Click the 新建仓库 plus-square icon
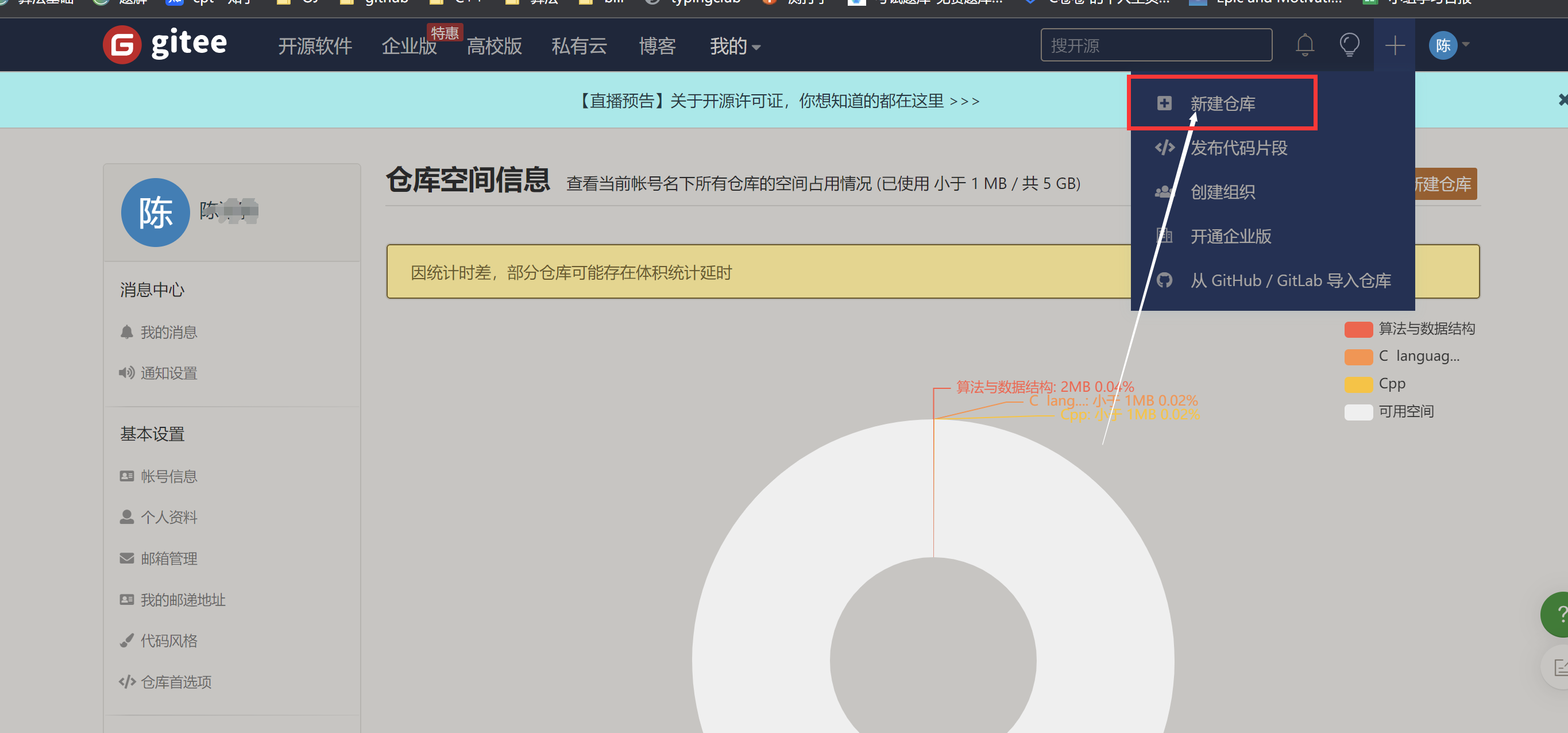This screenshot has width=1568, height=733. [x=1164, y=103]
